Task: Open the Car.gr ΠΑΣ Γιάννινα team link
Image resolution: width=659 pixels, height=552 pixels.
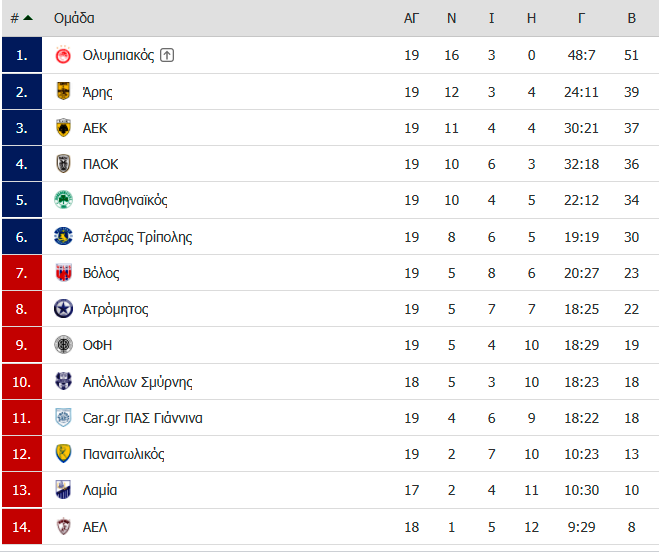Action: 142,418
